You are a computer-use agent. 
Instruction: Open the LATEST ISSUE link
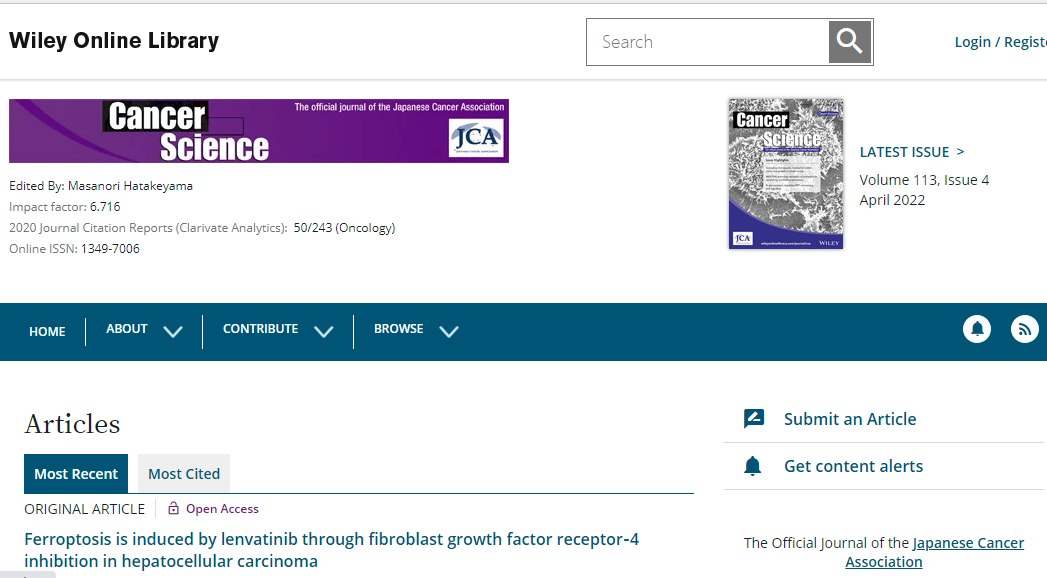tap(911, 152)
